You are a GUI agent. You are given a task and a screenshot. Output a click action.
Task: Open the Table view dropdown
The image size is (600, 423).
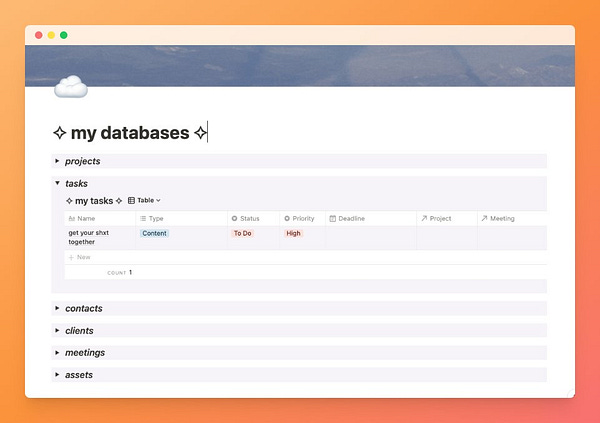point(144,200)
